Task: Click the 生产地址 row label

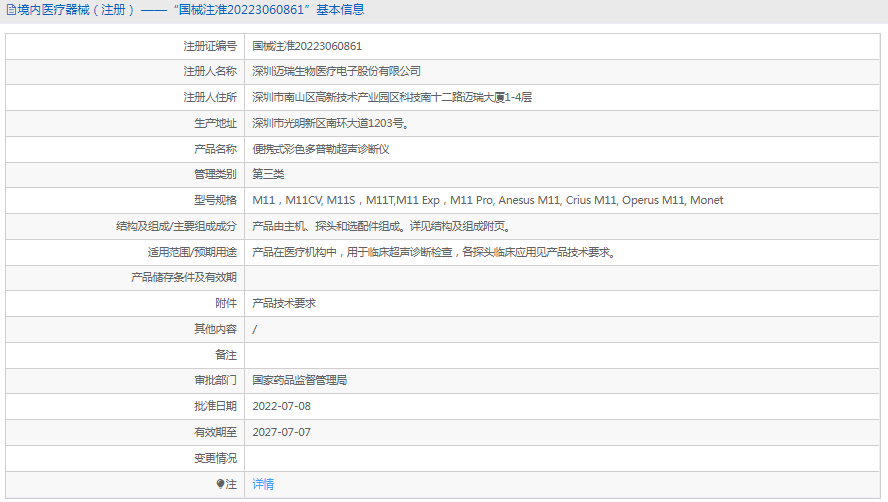Action: point(215,124)
